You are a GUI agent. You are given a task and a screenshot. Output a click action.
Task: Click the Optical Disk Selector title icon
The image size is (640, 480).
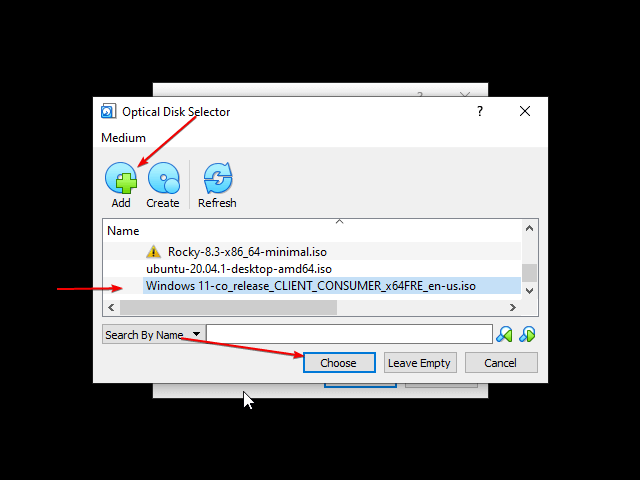(x=109, y=111)
